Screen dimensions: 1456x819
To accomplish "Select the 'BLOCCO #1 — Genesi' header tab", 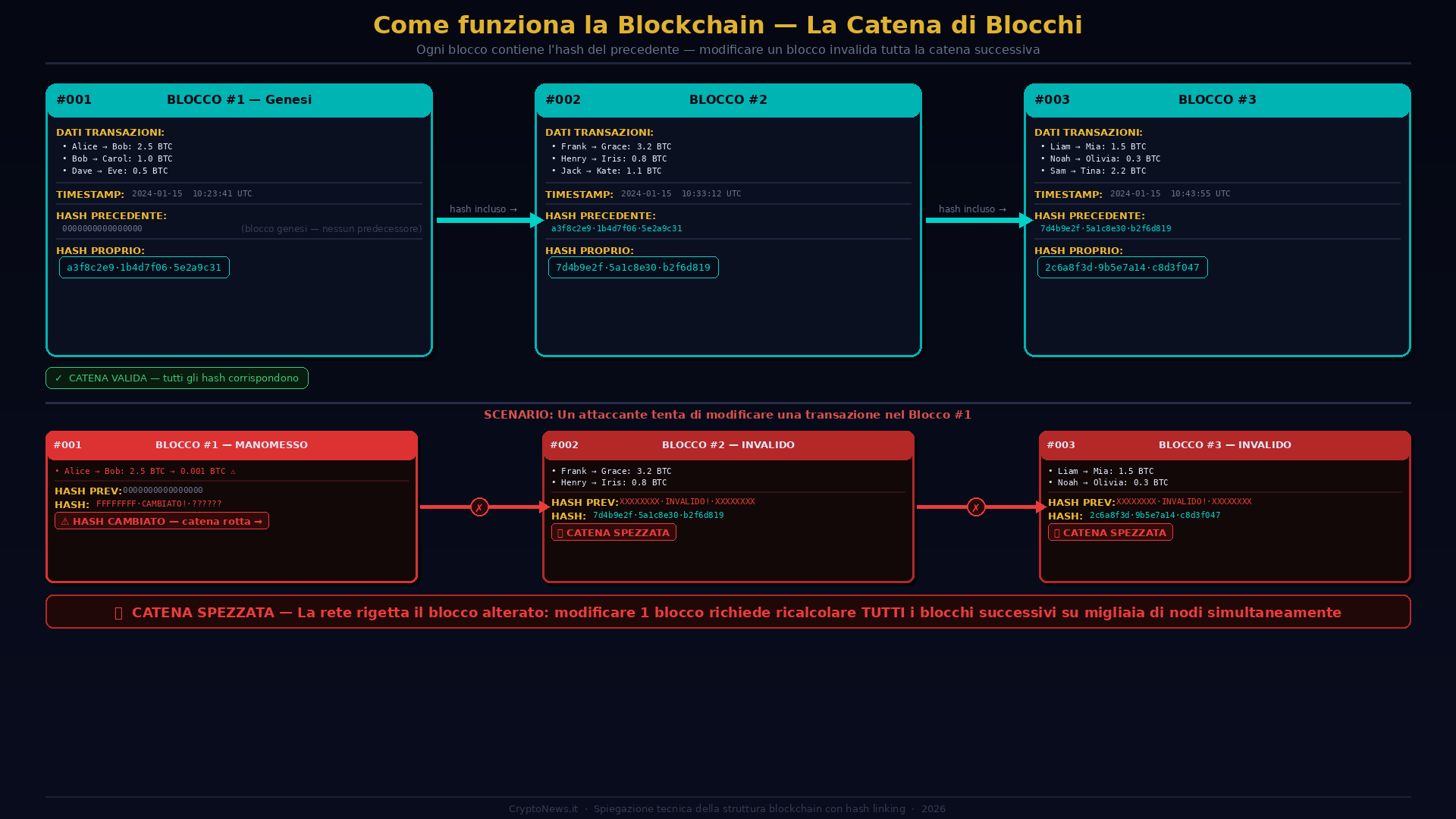I will tap(240, 99).
